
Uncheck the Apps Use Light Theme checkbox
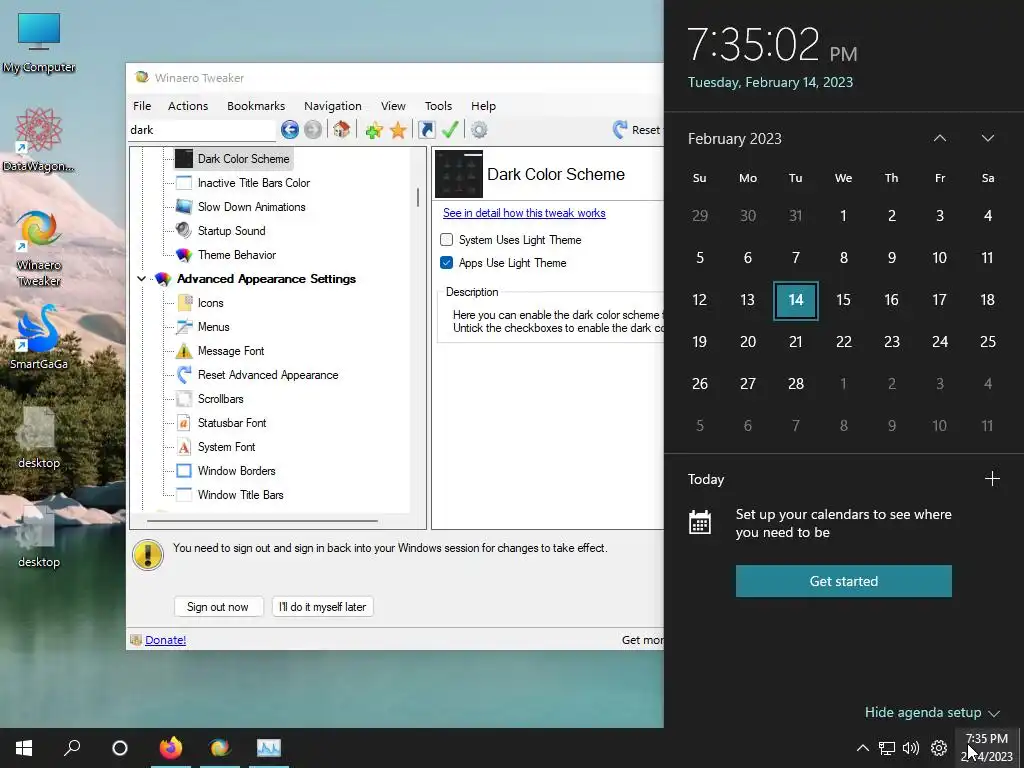(x=447, y=263)
